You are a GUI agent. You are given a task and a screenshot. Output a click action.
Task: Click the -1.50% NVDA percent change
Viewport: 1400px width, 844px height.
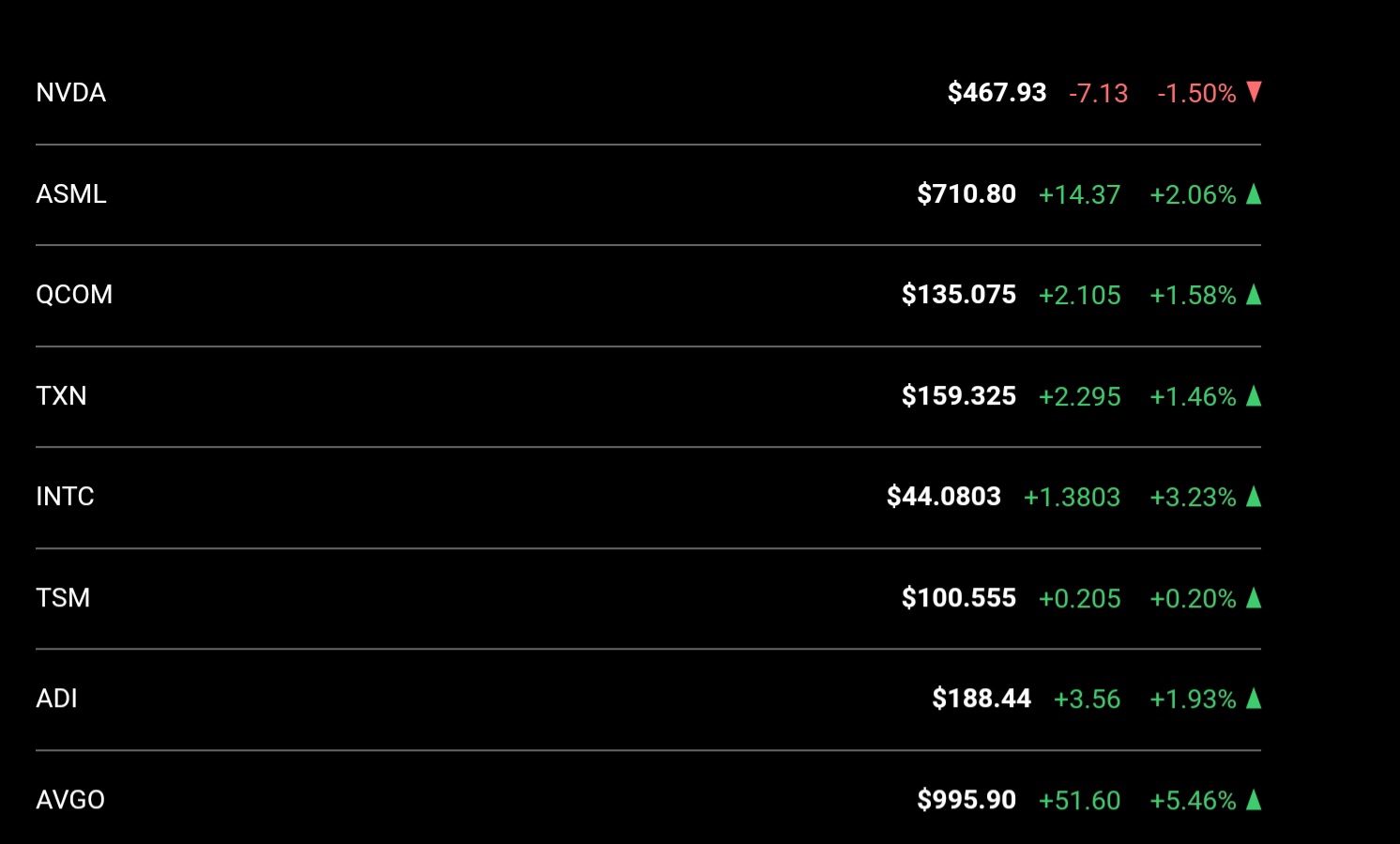[x=1196, y=93]
